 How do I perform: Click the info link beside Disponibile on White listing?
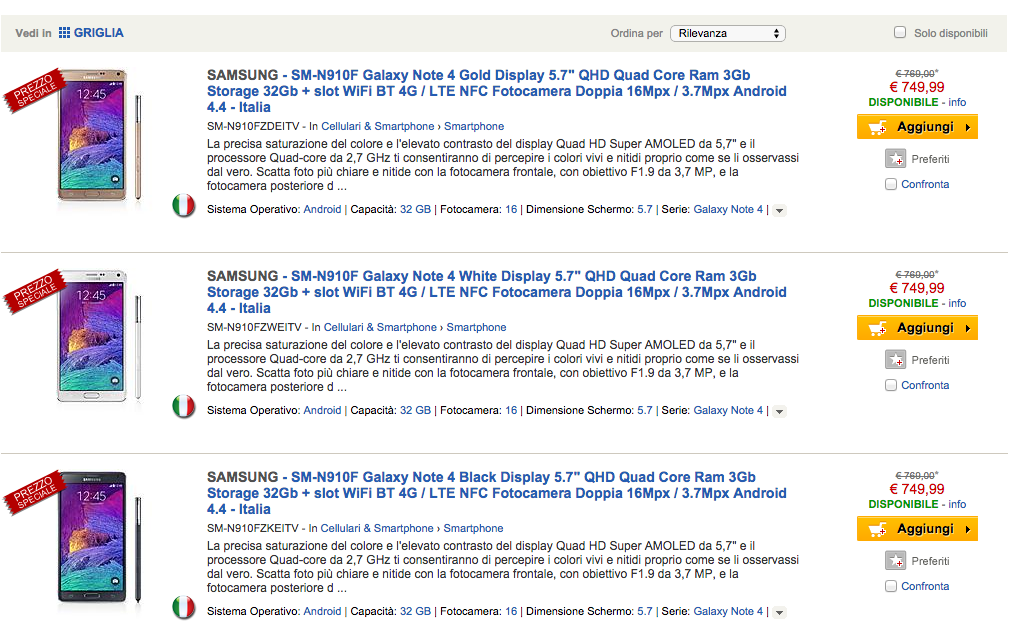click(x=957, y=303)
